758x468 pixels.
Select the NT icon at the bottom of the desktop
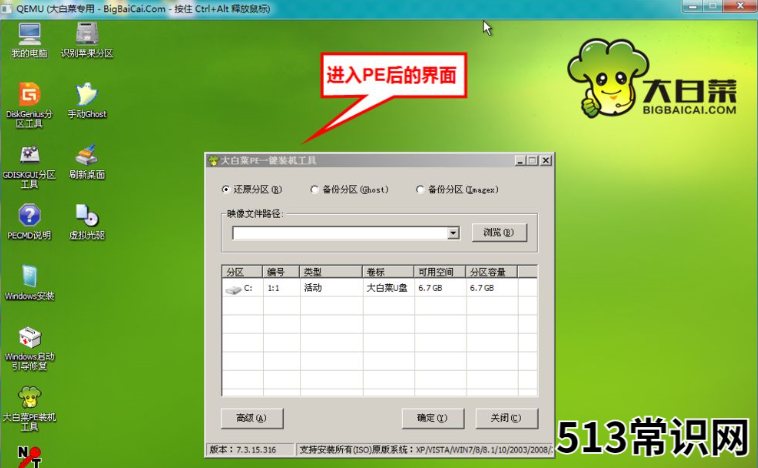click(x=29, y=457)
